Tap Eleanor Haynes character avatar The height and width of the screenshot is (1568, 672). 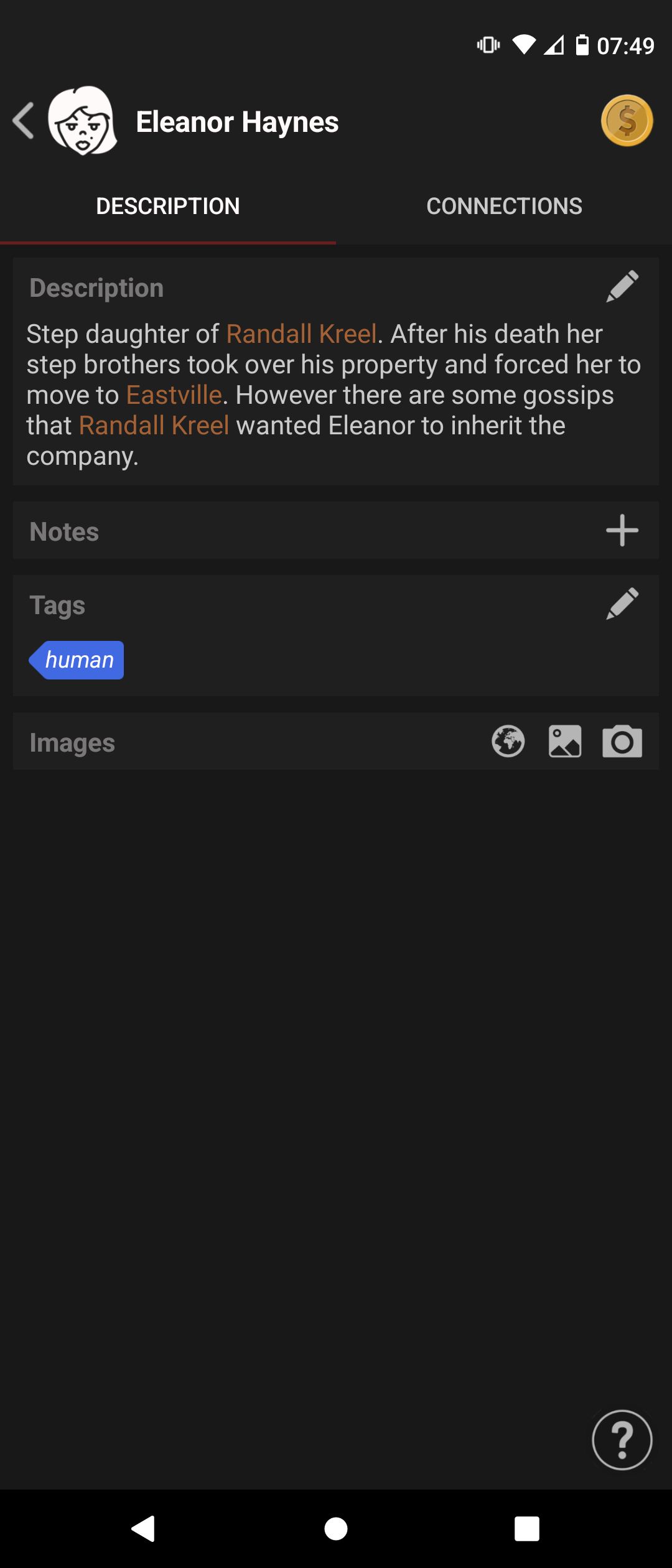83,121
